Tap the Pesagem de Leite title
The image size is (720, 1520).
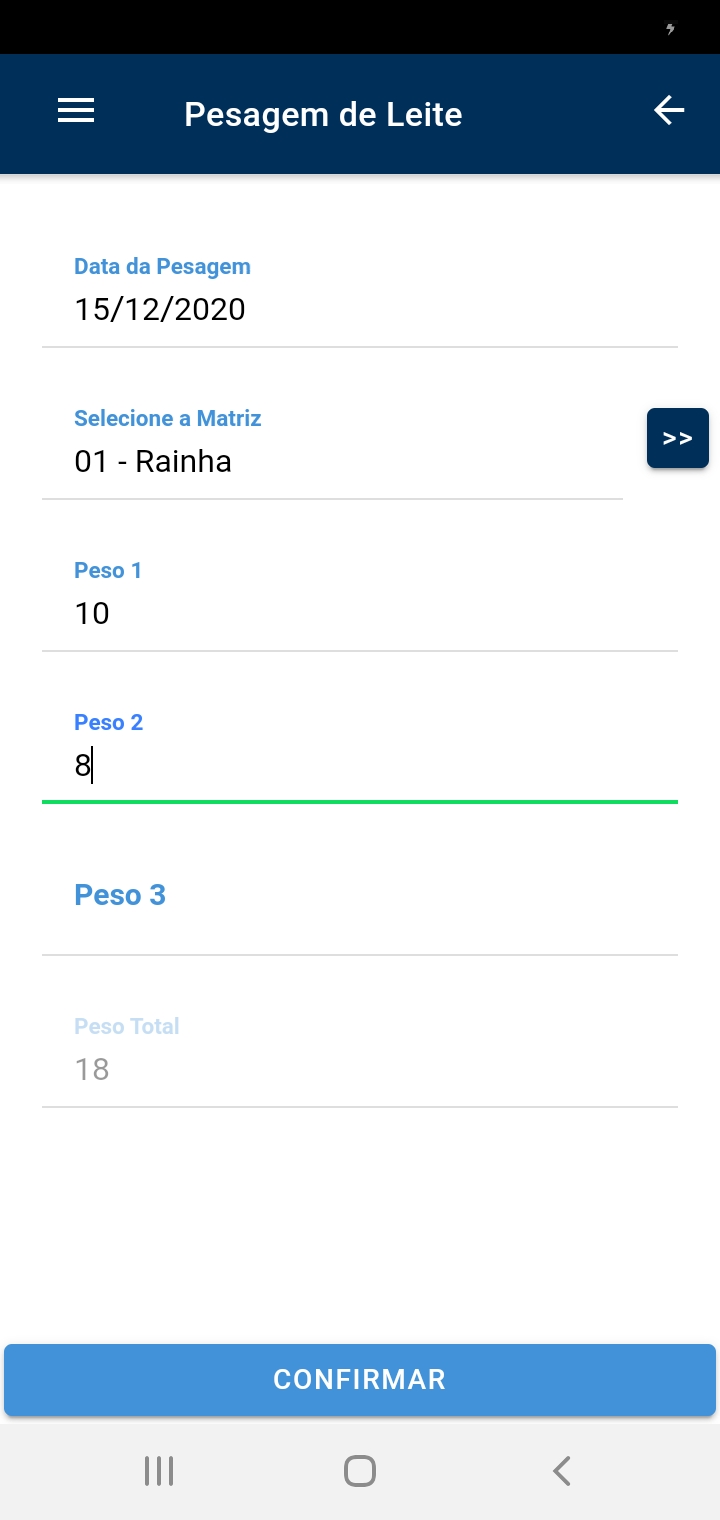tap(323, 114)
